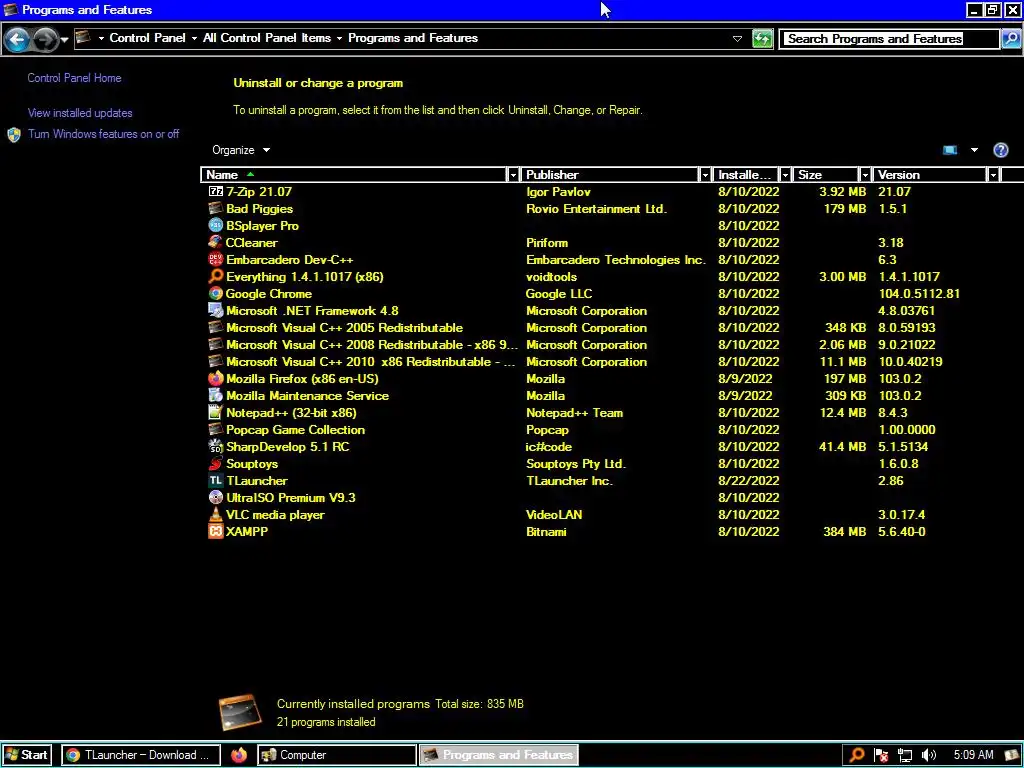Switch to TLauncher Chrome taskbar window

(x=141, y=755)
